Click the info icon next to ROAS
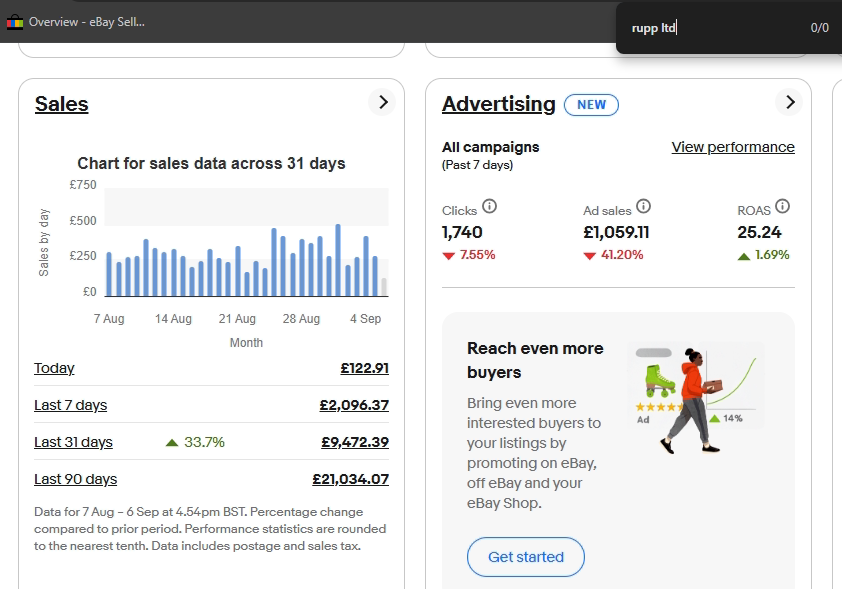 tap(782, 206)
